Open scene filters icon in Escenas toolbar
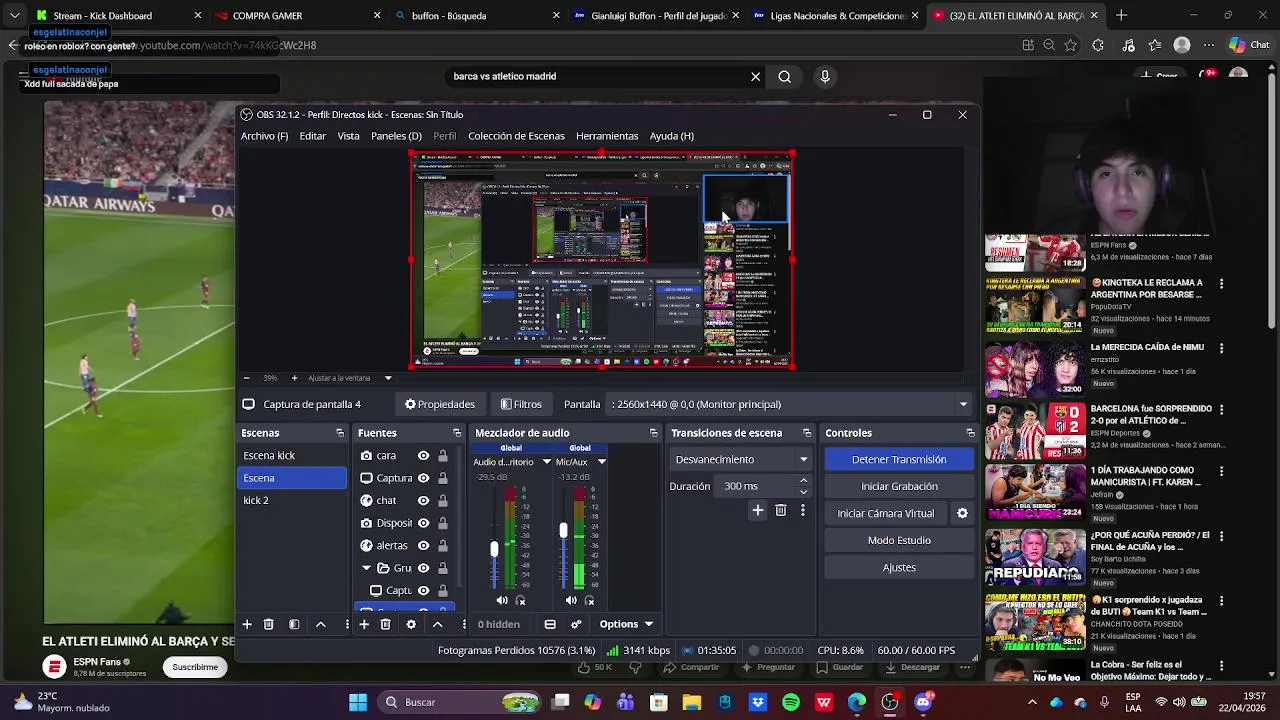The width and height of the screenshot is (1280, 720). click(294, 624)
